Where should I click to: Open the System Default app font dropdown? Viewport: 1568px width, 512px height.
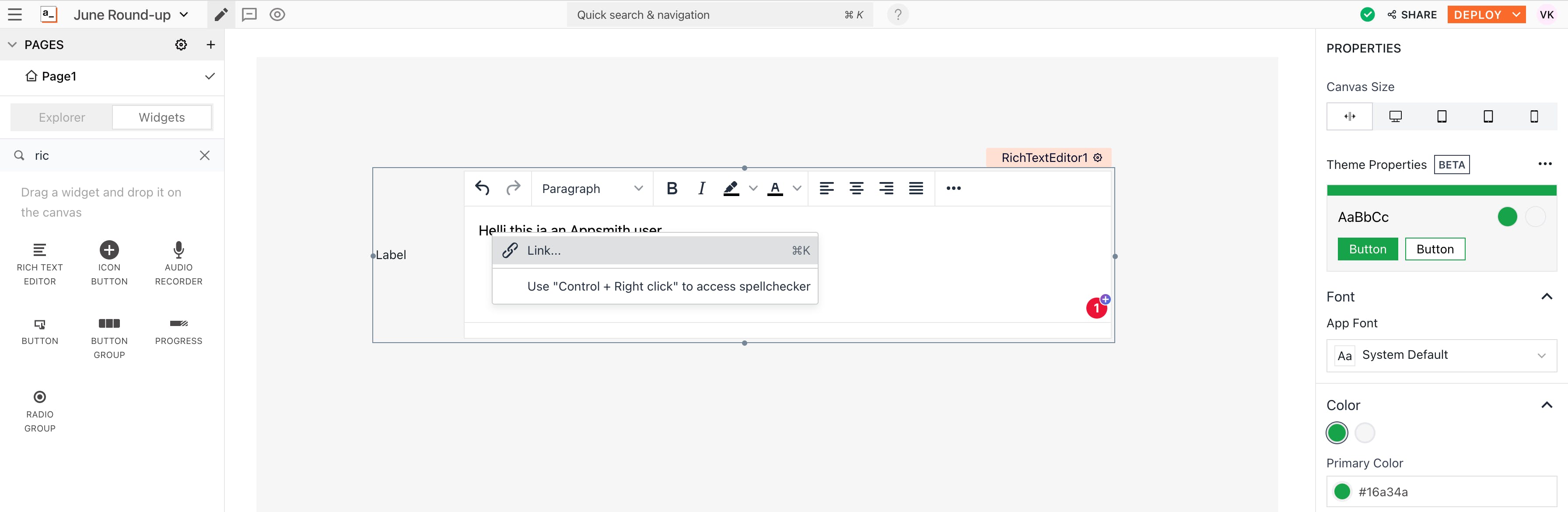click(x=1441, y=355)
